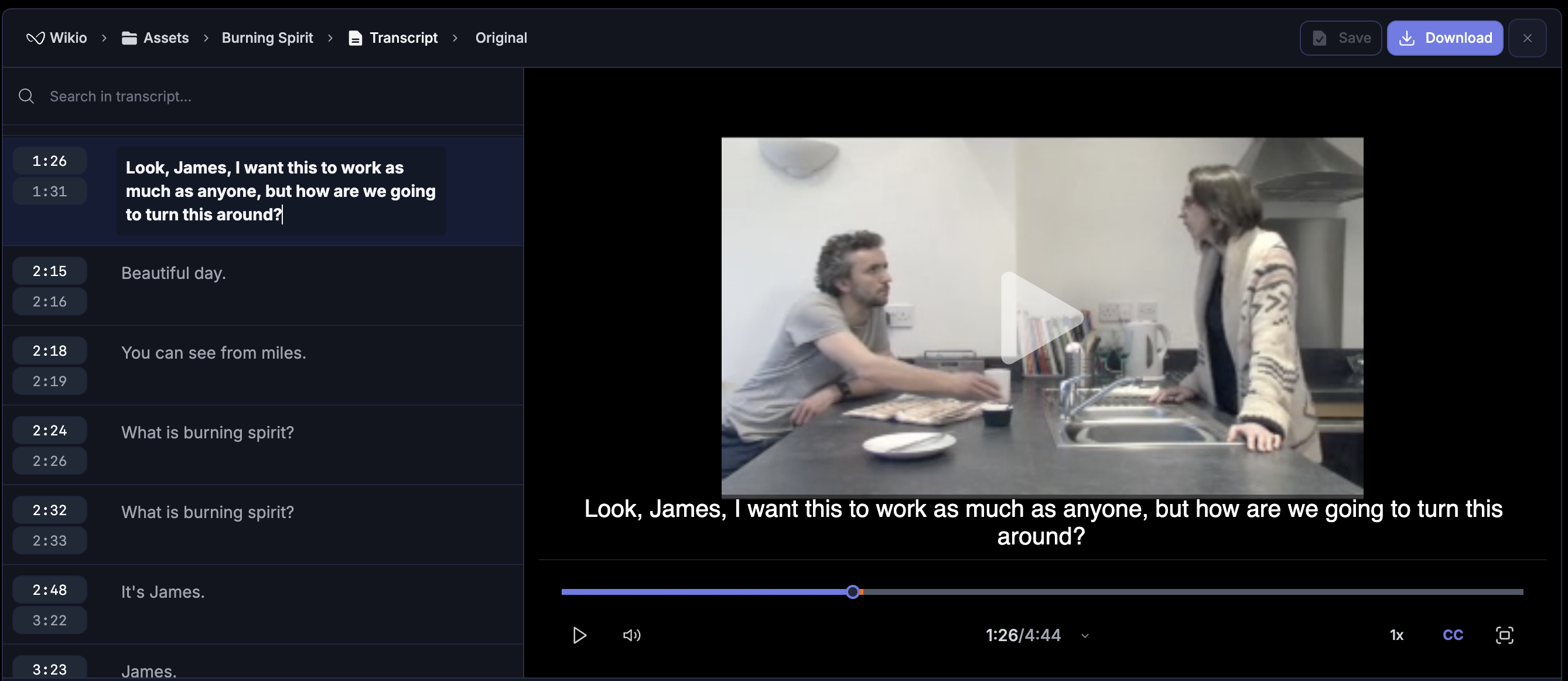Viewport: 1568px width, 681px height.
Task: Enter fullscreen with the expand icon
Action: pyautogui.click(x=1504, y=635)
